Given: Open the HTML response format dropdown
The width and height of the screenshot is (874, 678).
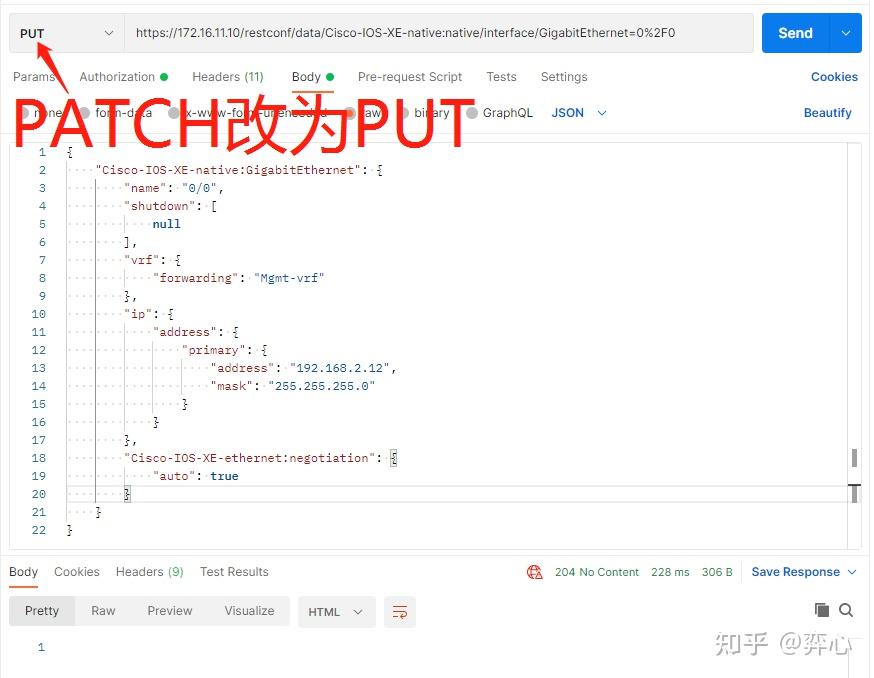Looking at the screenshot, I should (336, 611).
